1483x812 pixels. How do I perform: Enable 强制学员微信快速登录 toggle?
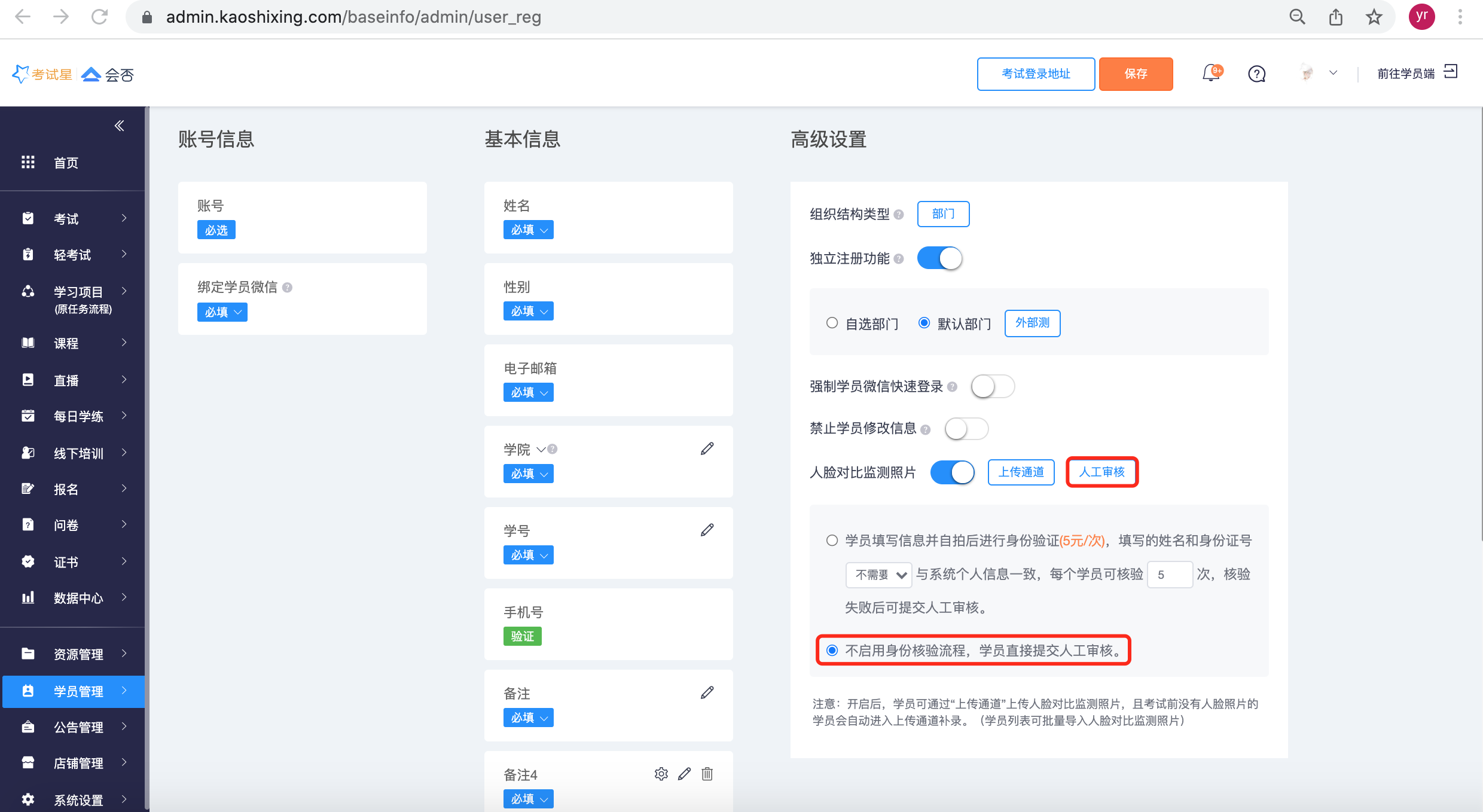click(993, 386)
